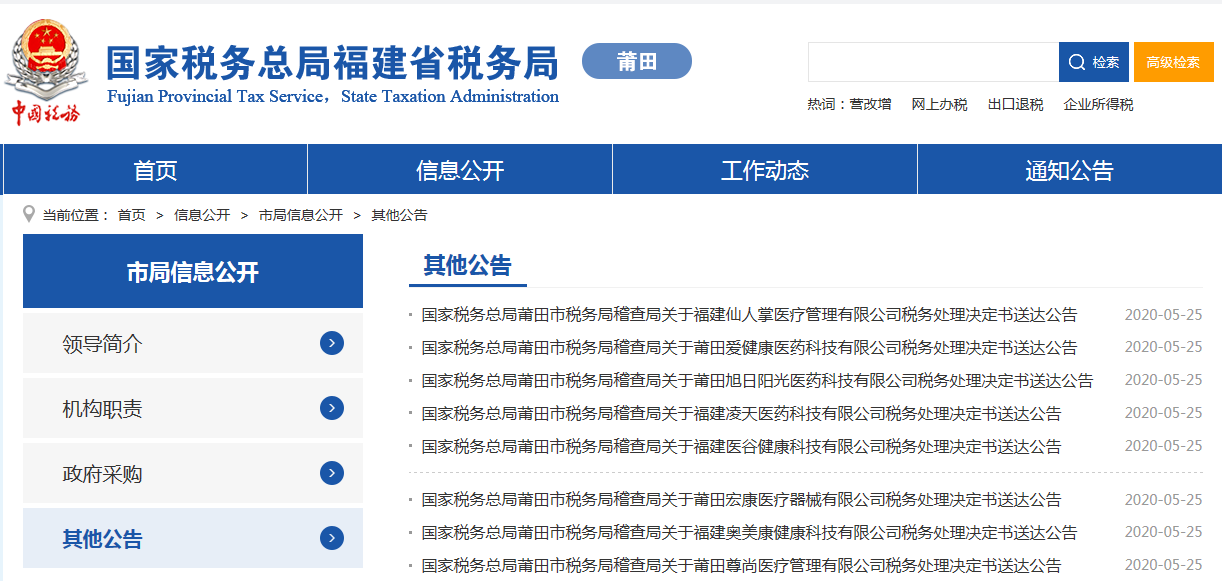Click the China Tax emblem logo
Viewport: 1222px width, 581px height.
[x=46, y=72]
